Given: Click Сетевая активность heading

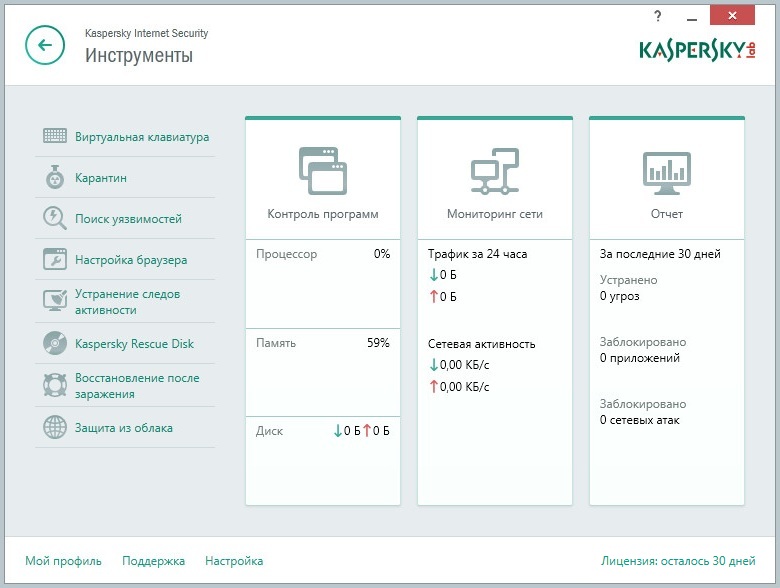Looking at the screenshot, I should [482, 344].
